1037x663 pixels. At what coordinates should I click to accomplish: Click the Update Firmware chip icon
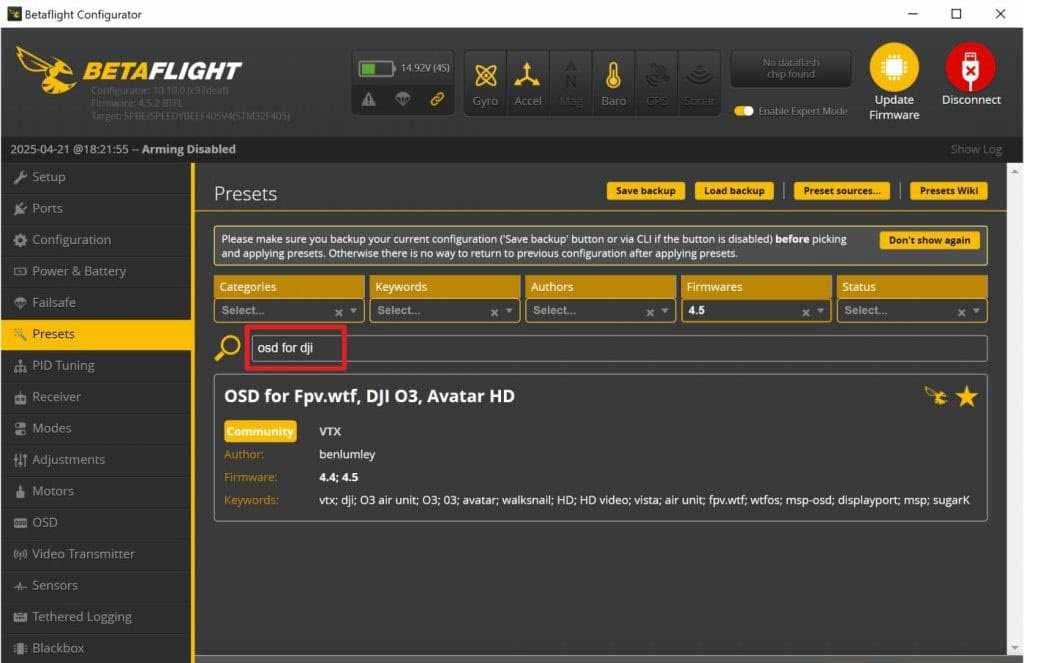point(894,67)
